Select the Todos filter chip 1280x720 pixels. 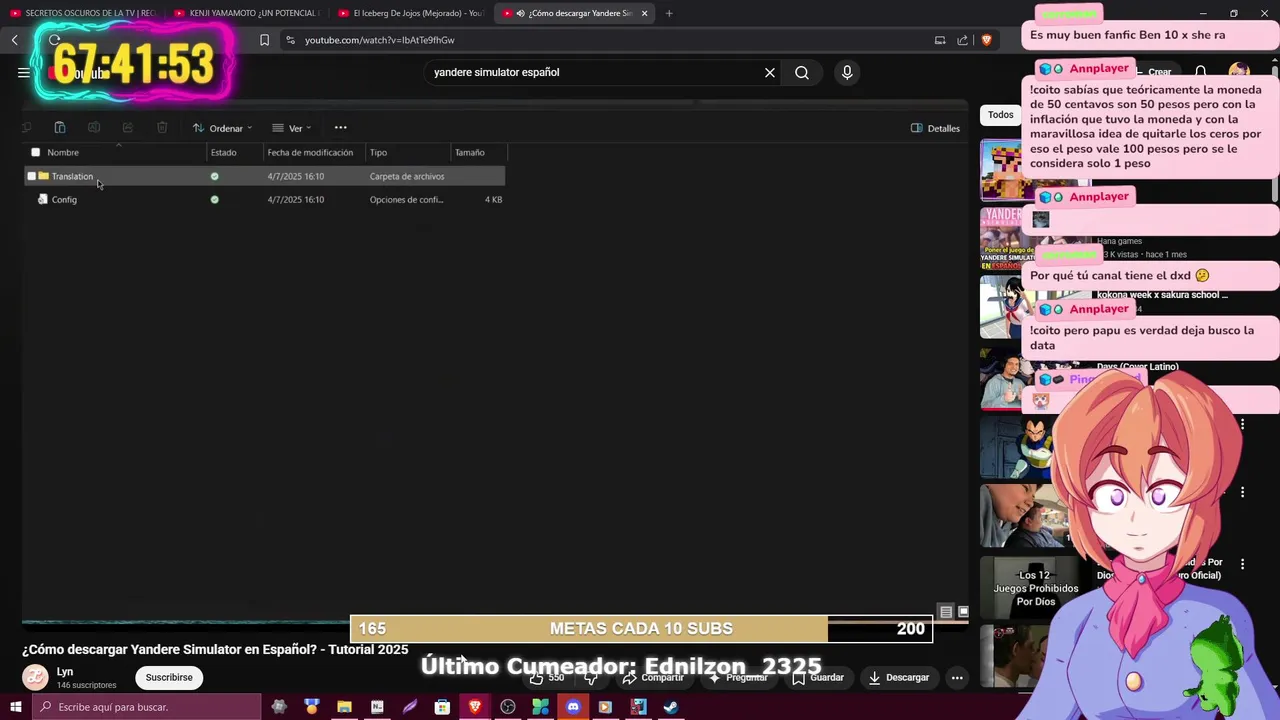pyautogui.click(x=1001, y=115)
